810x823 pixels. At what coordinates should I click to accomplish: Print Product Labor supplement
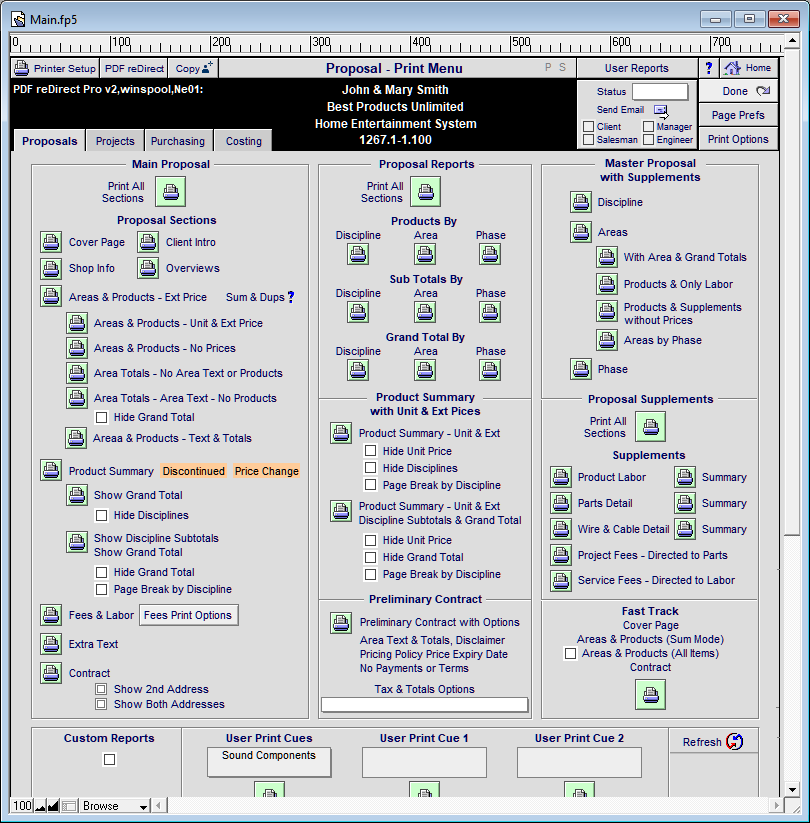tap(561, 477)
